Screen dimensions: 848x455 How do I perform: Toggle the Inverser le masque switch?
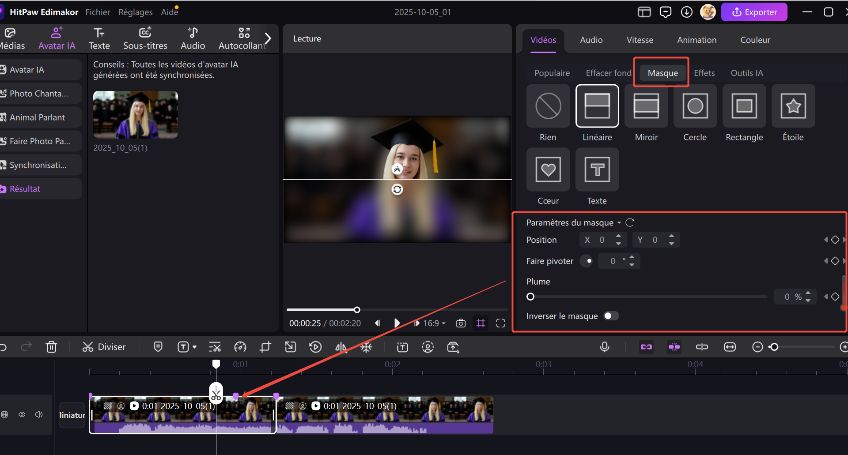pos(610,316)
